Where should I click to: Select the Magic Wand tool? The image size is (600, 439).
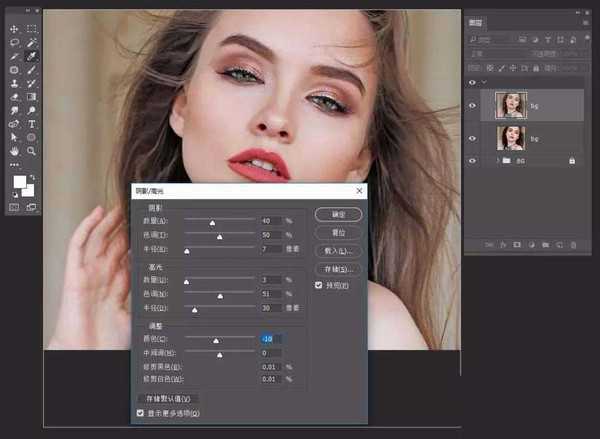[x=32, y=43]
